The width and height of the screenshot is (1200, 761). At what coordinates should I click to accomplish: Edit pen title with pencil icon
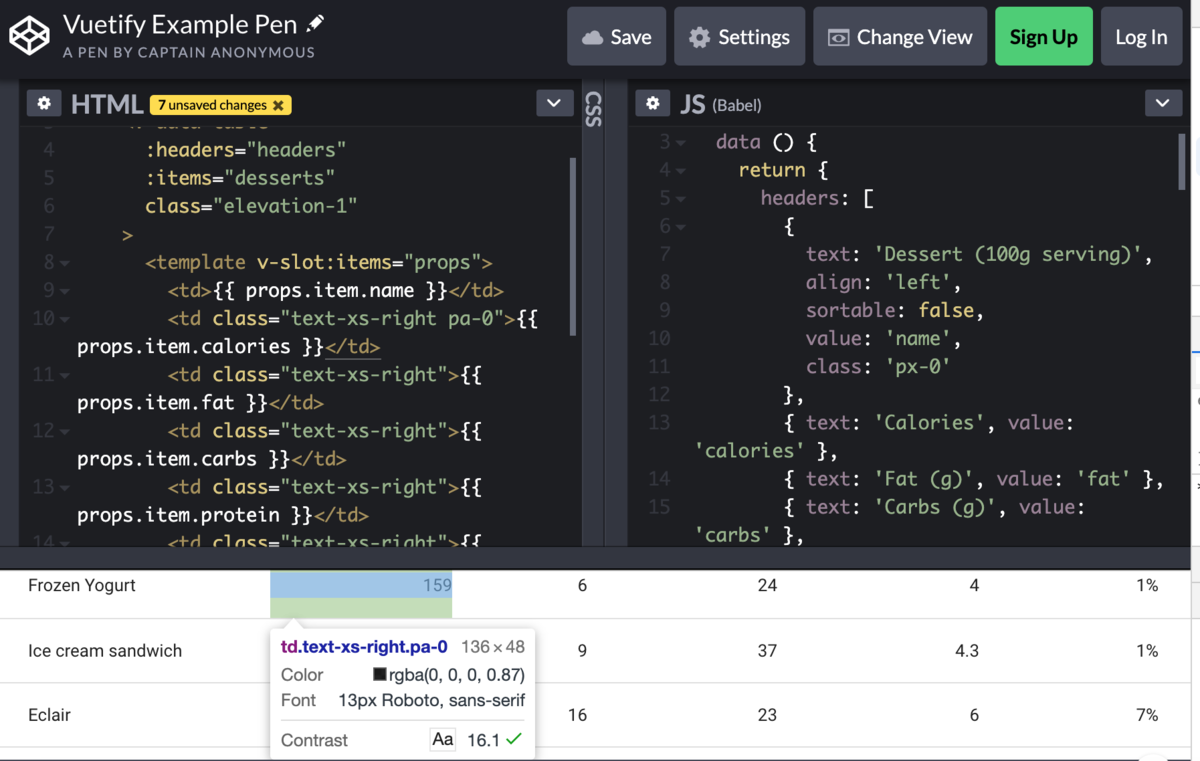pyautogui.click(x=316, y=23)
